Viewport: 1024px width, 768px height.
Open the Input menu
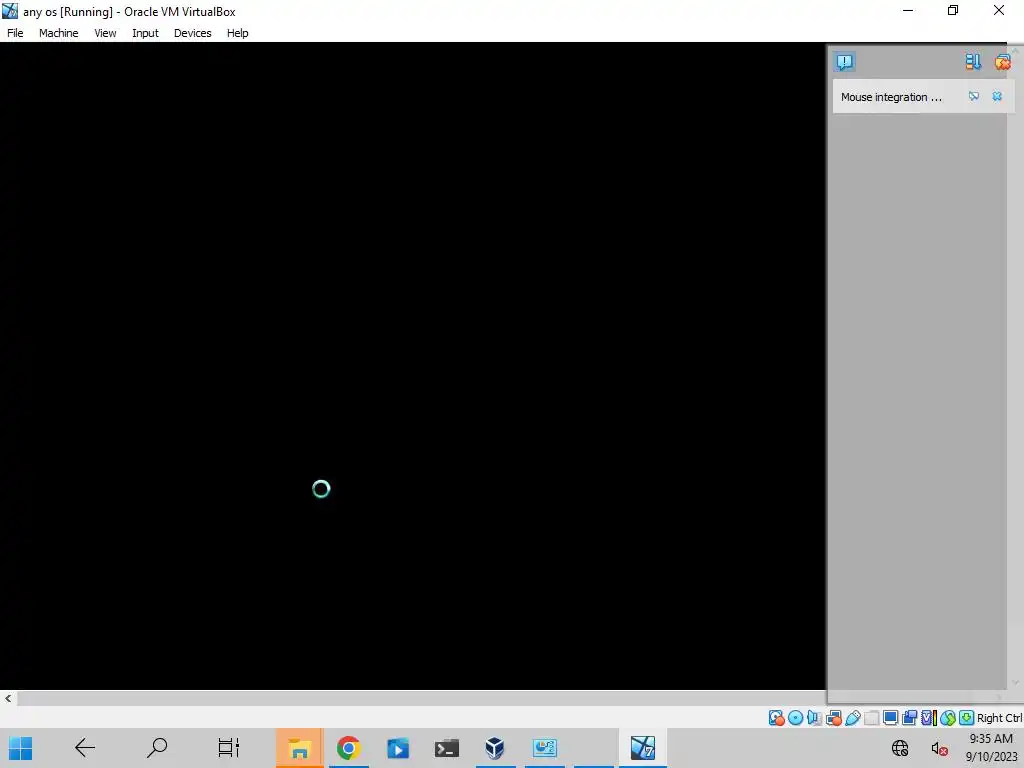tap(145, 33)
